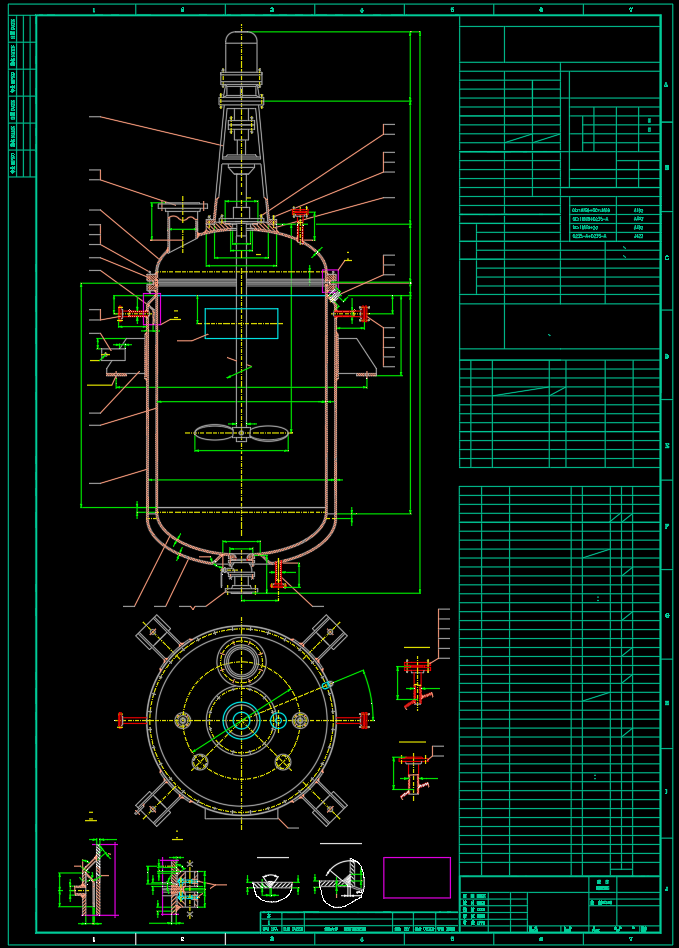Viewport: 679px width, 948px height.
Task: Select the red flange on plan view's left
Action: pyautogui.click(x=121, y=719)
